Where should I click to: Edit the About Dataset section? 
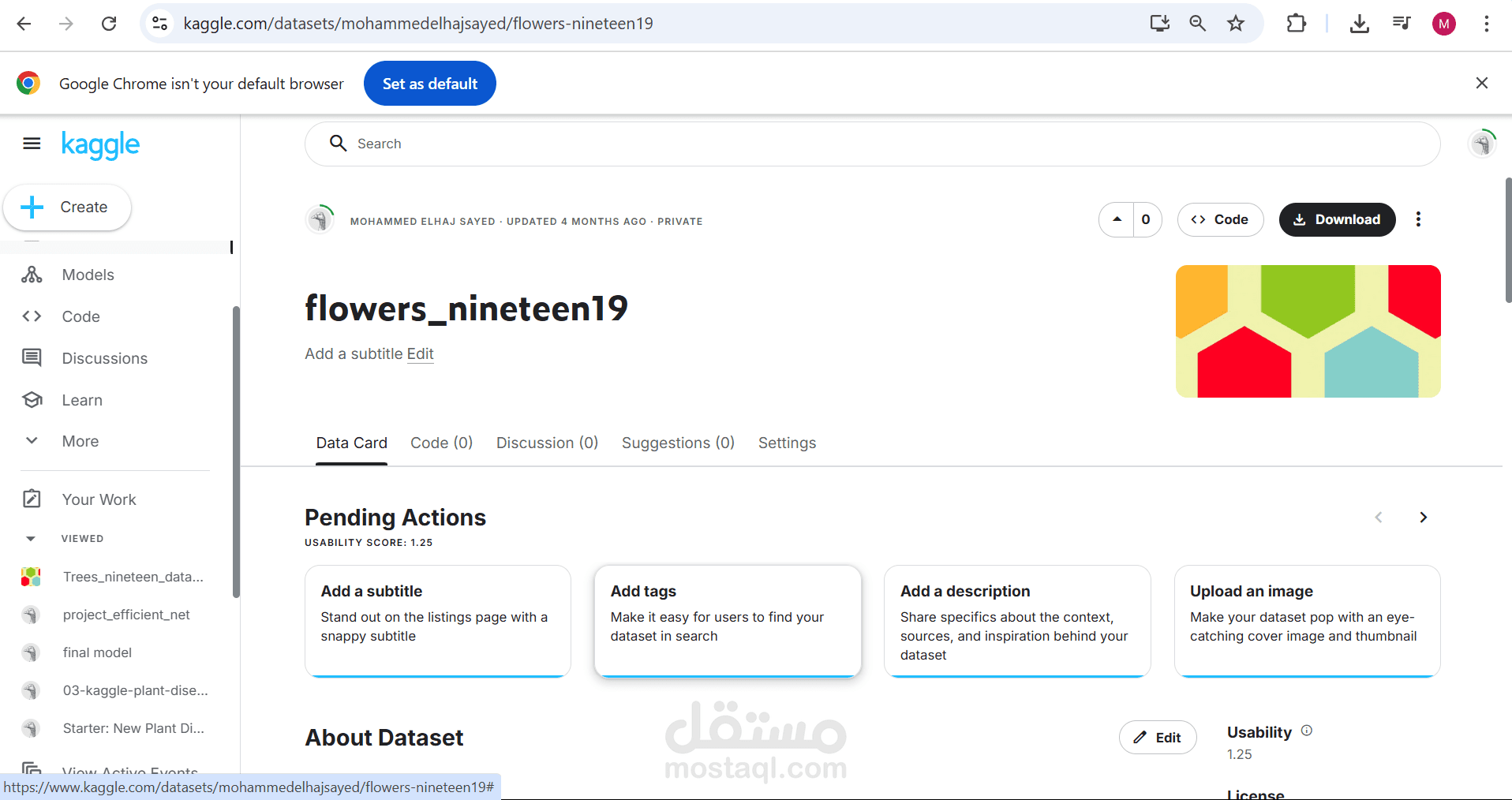pyautogui.click(x=1158, y=738)
